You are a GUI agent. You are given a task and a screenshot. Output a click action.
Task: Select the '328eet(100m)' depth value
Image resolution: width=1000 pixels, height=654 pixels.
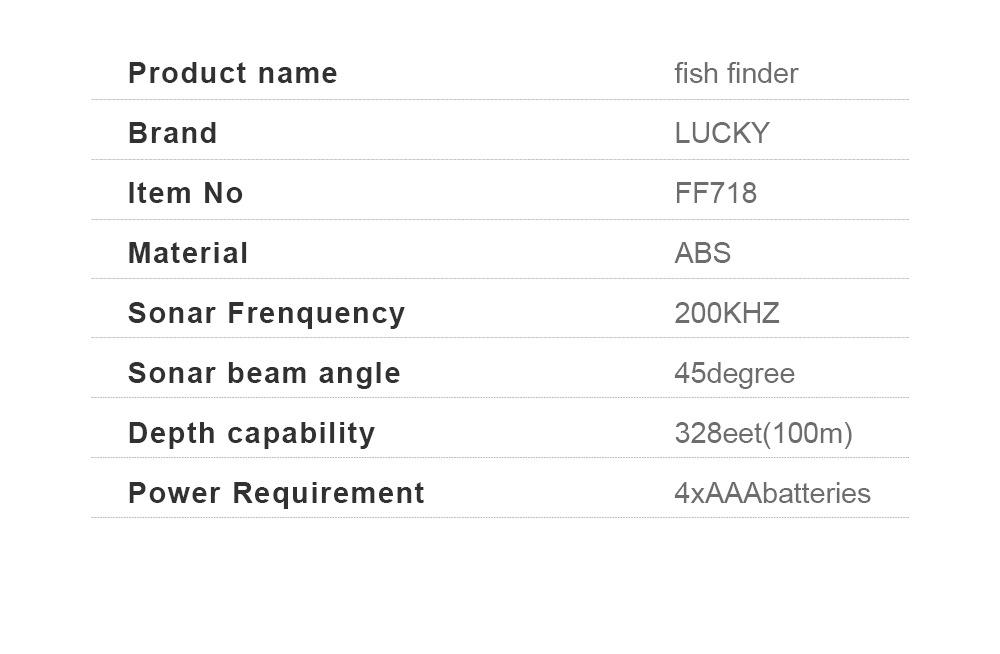(763, 433)
